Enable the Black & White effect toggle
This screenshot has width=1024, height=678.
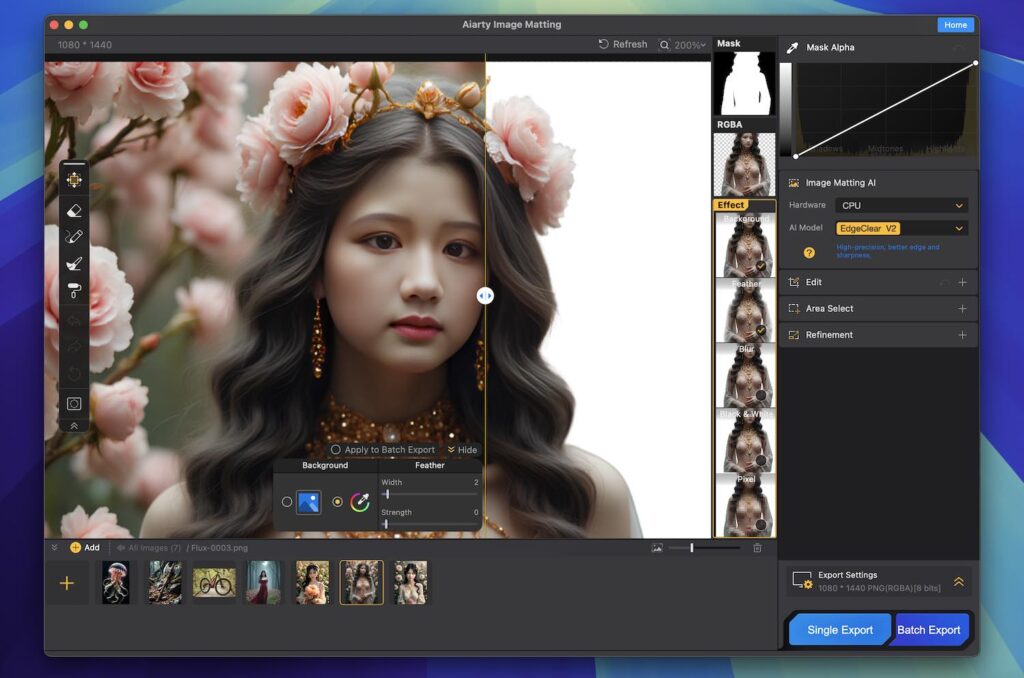761,460
